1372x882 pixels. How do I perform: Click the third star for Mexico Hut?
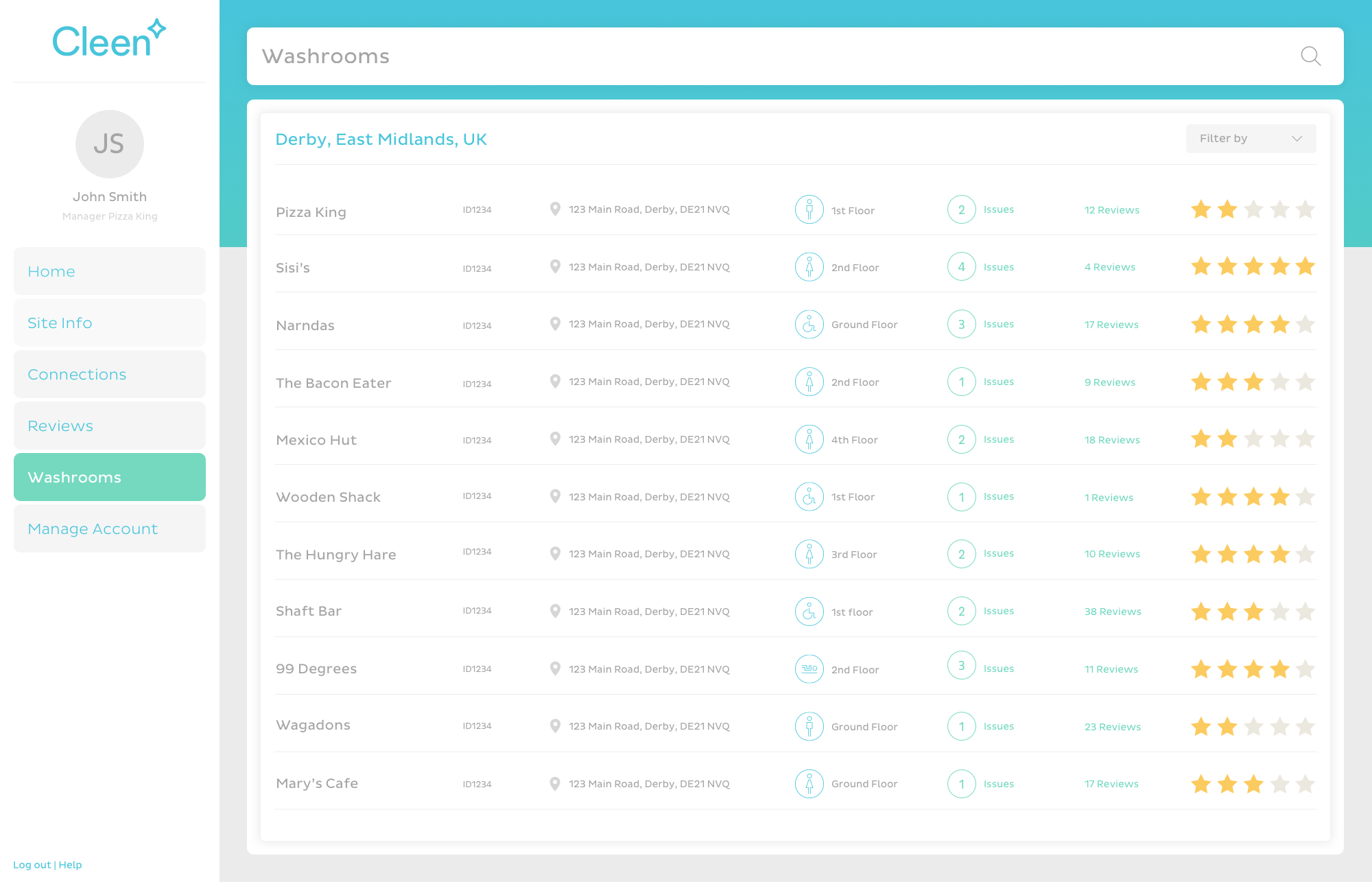(1253, 439)
